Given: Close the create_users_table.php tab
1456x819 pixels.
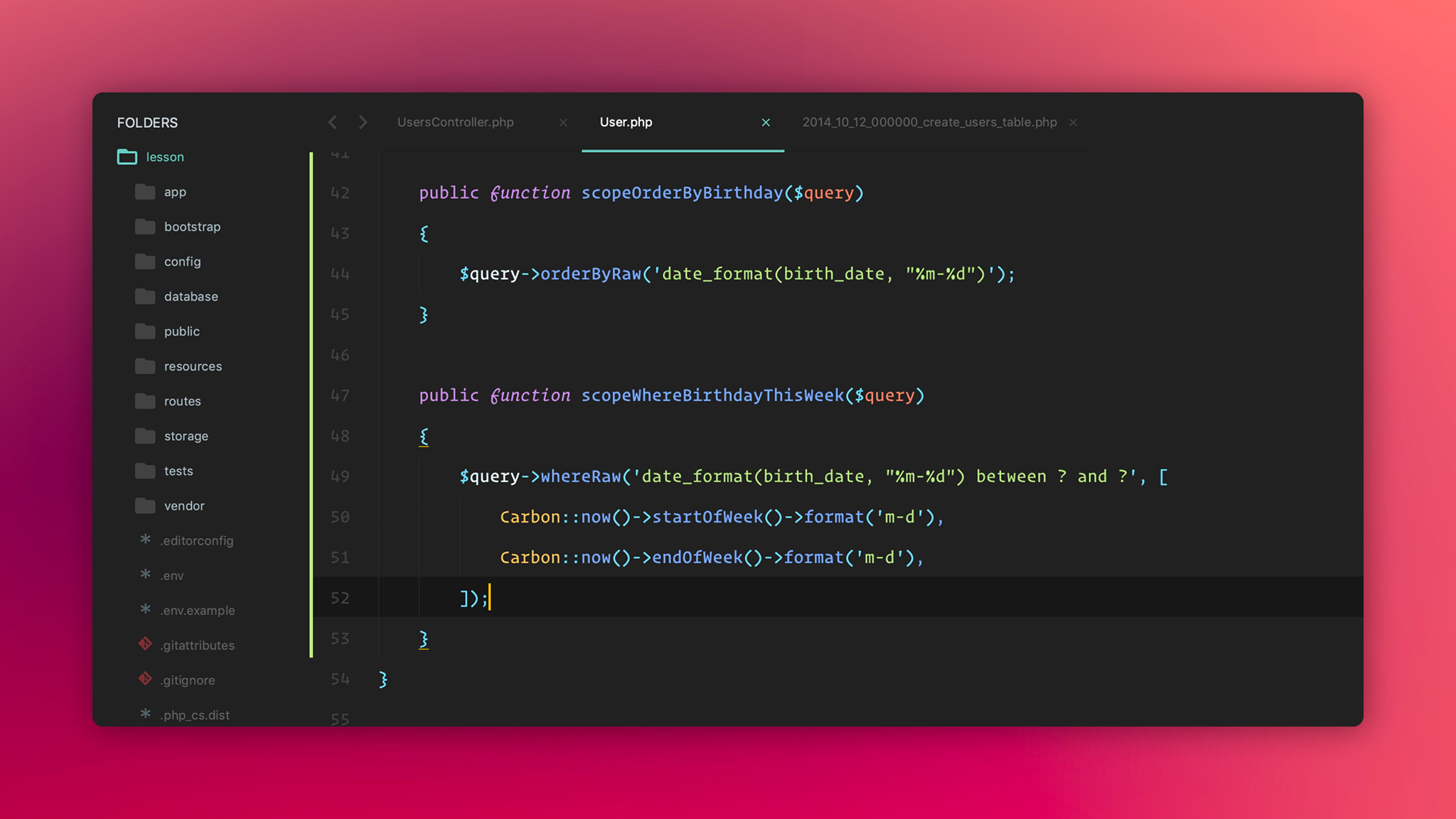Looking at the screenshot, I should pos(1073,122).
